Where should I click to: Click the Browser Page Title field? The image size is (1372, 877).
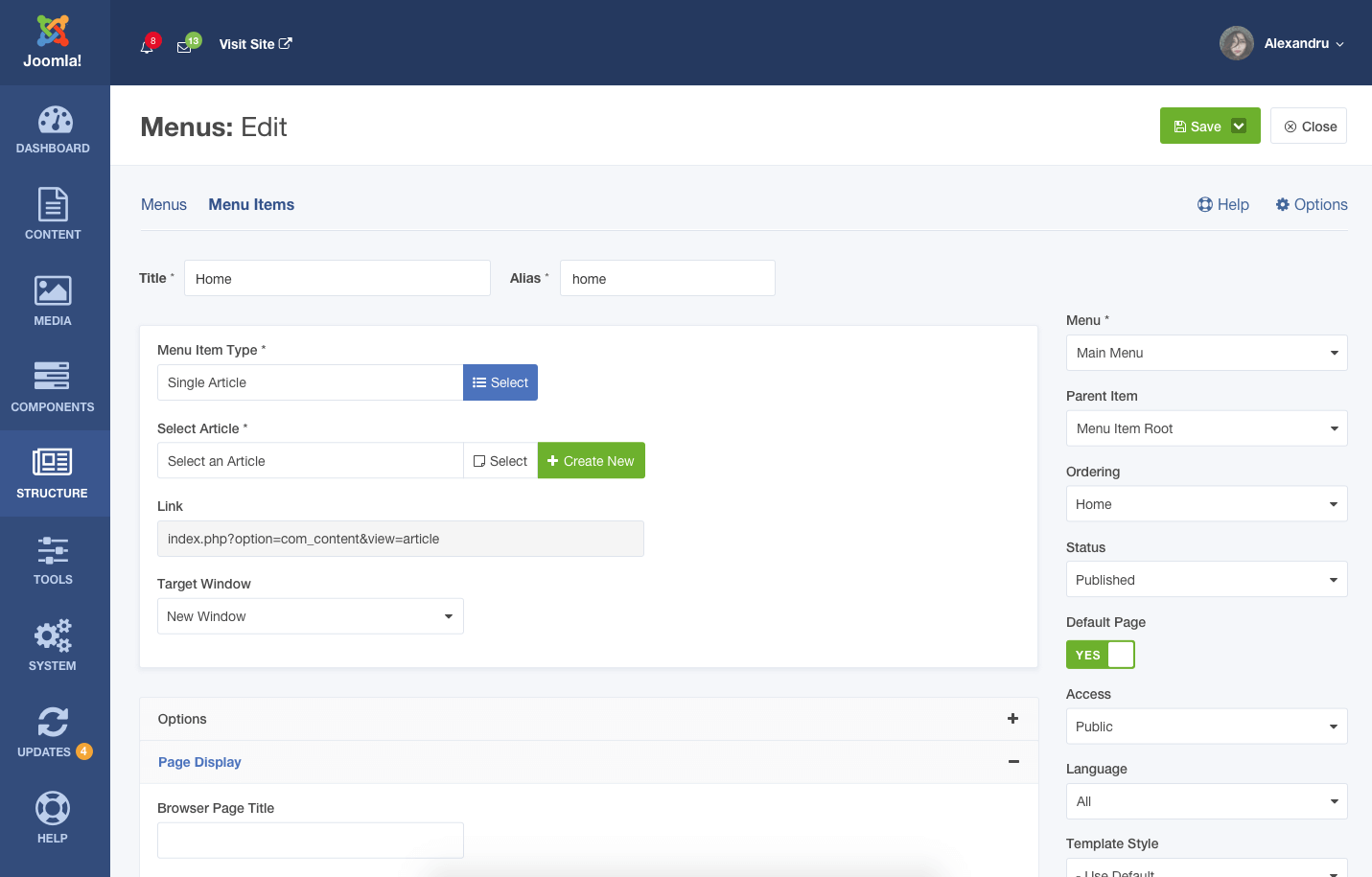[310, 841]
